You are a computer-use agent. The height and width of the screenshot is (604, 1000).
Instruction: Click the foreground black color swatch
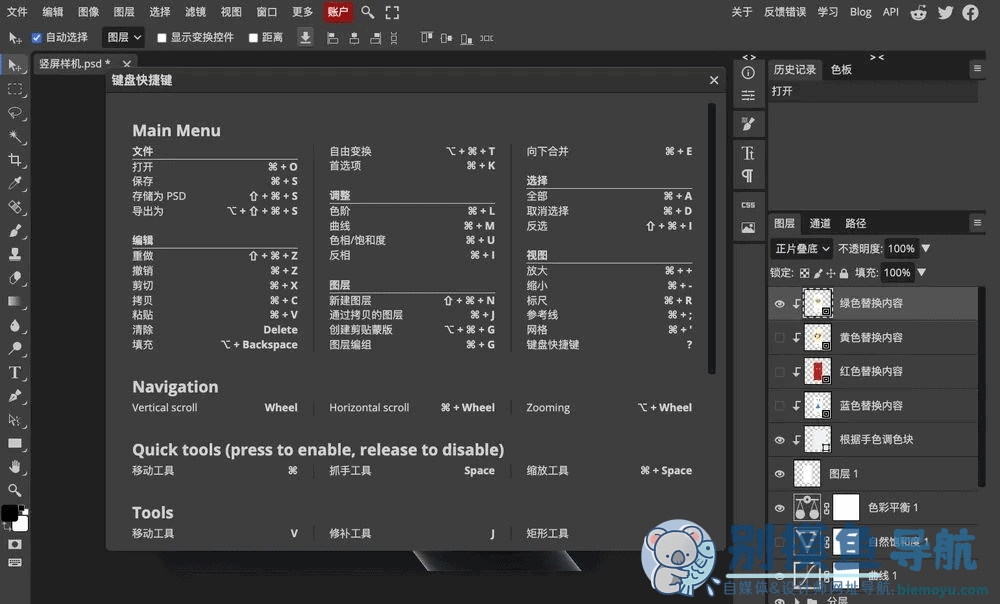click(x=10, y=513)
